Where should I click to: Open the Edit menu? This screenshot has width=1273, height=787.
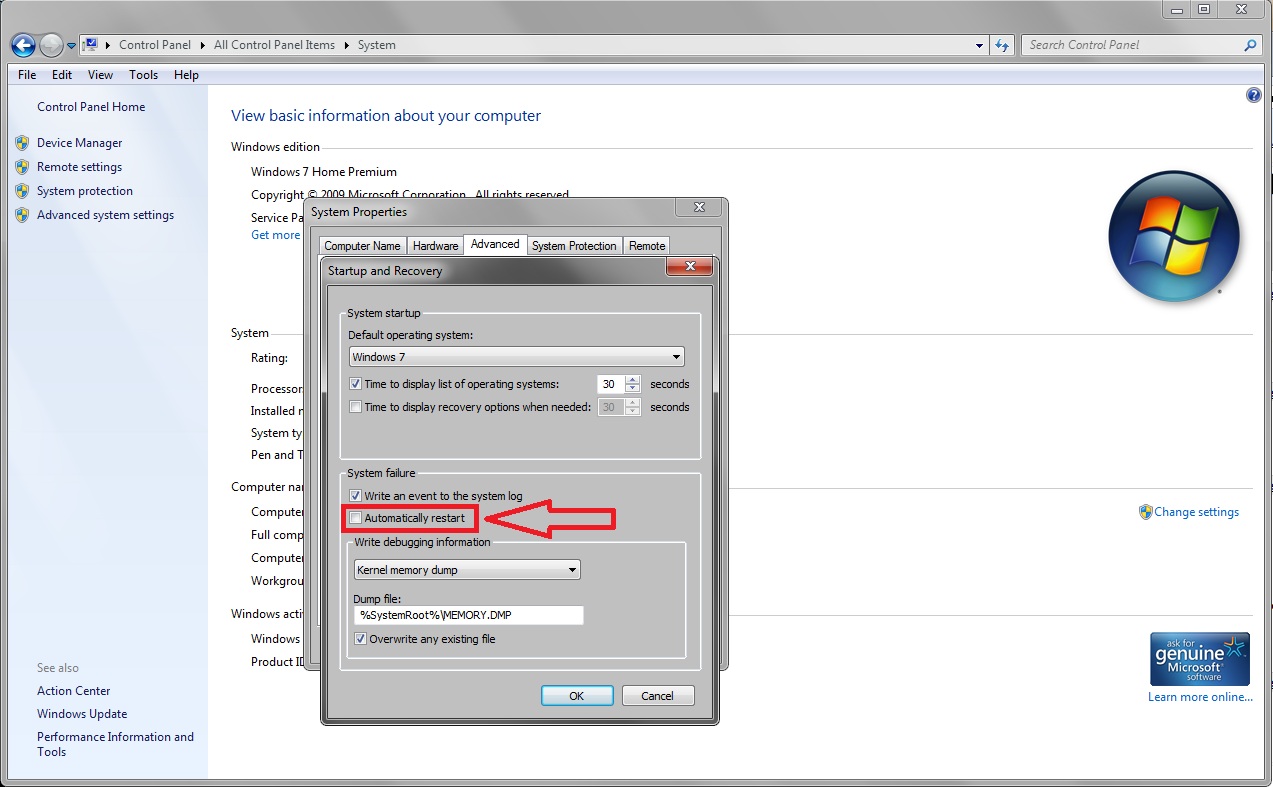[x=62, y=75]
